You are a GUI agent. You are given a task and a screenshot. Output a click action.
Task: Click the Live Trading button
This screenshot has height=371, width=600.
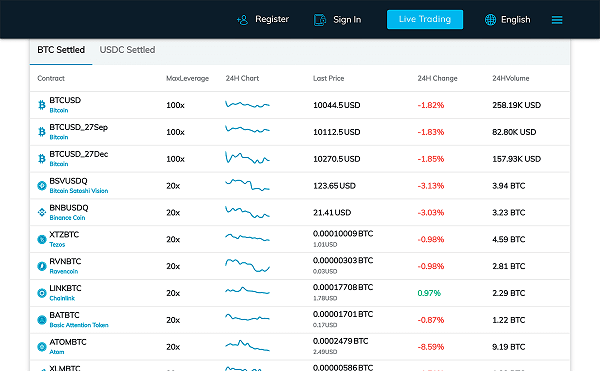(425, 20)
